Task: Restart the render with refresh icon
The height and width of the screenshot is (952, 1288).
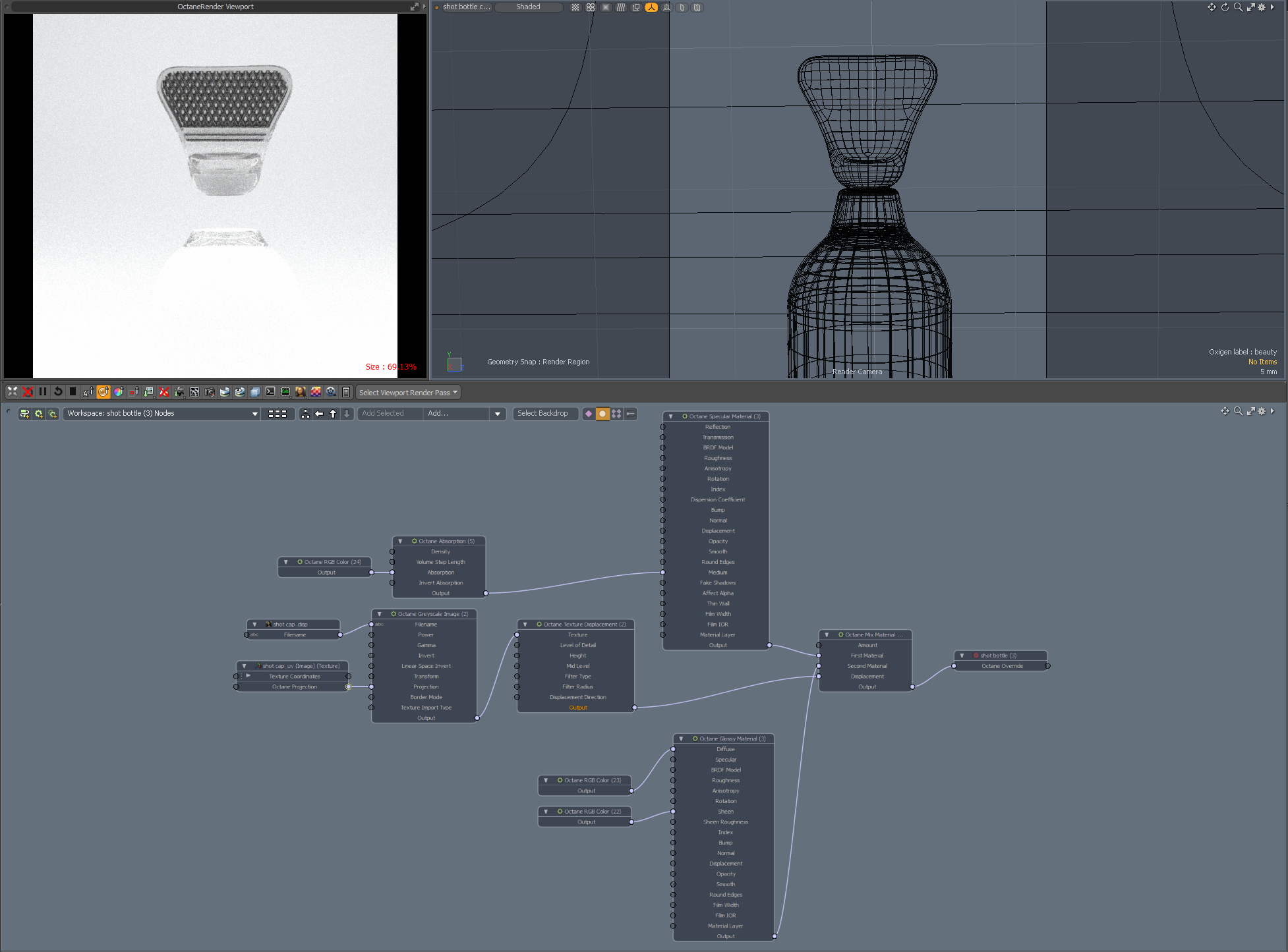Action: [x=58, y=392]
